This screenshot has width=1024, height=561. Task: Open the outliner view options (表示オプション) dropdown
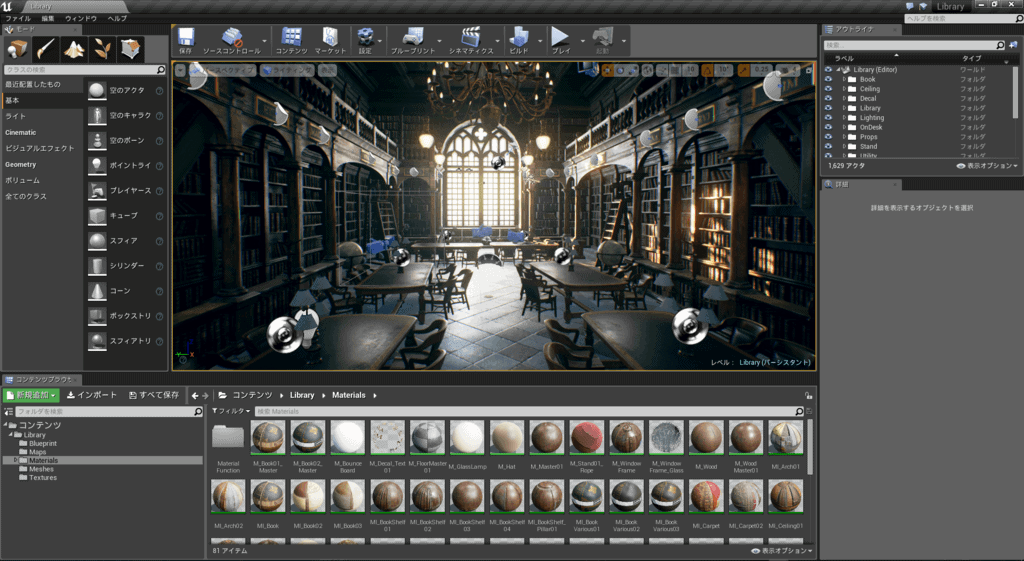(x=987, y=166)
